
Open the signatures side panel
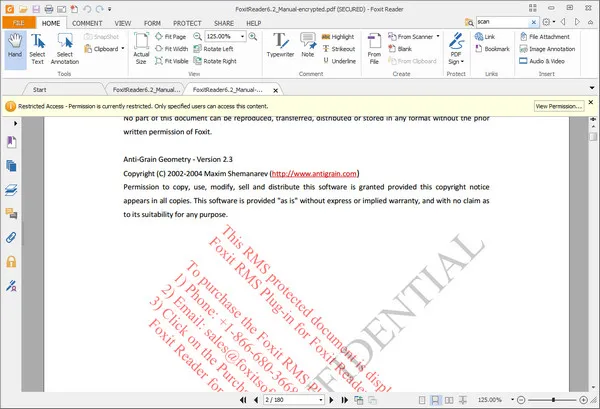tap(11, 285)
